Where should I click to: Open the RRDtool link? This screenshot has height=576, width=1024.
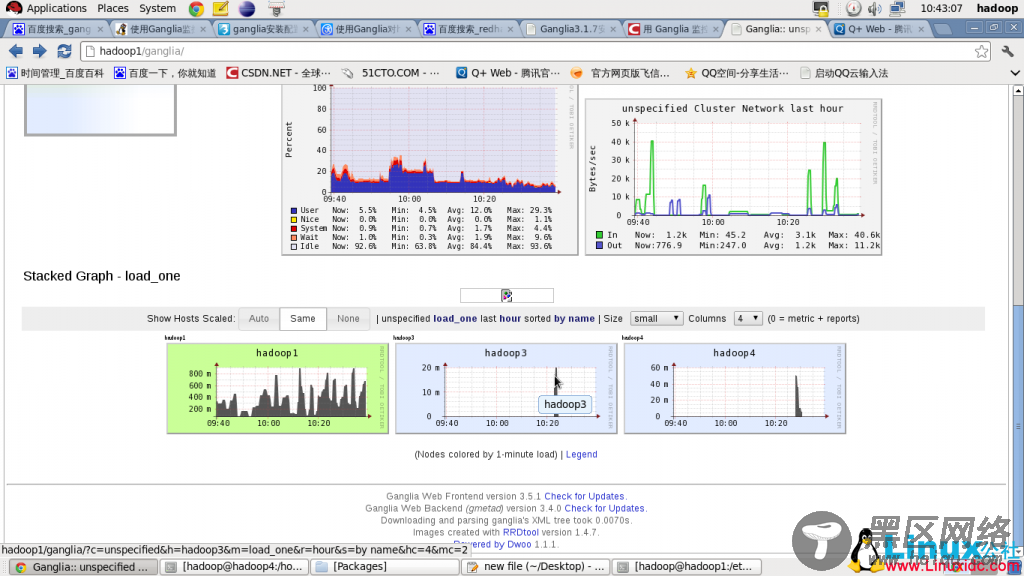[x=520, y=532]
